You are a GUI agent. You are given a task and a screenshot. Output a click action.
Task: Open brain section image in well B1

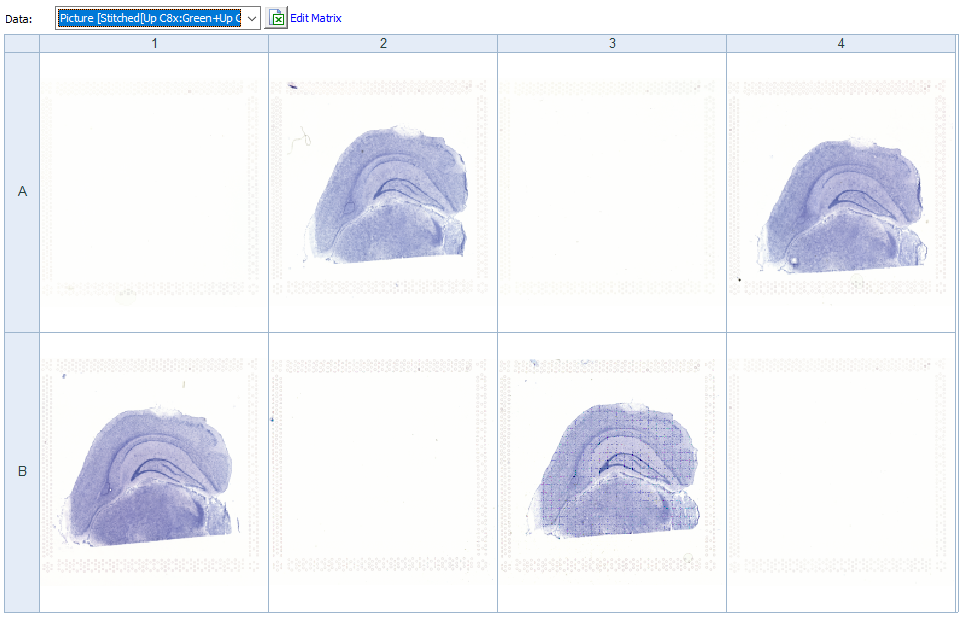click(x=154, y=472)
